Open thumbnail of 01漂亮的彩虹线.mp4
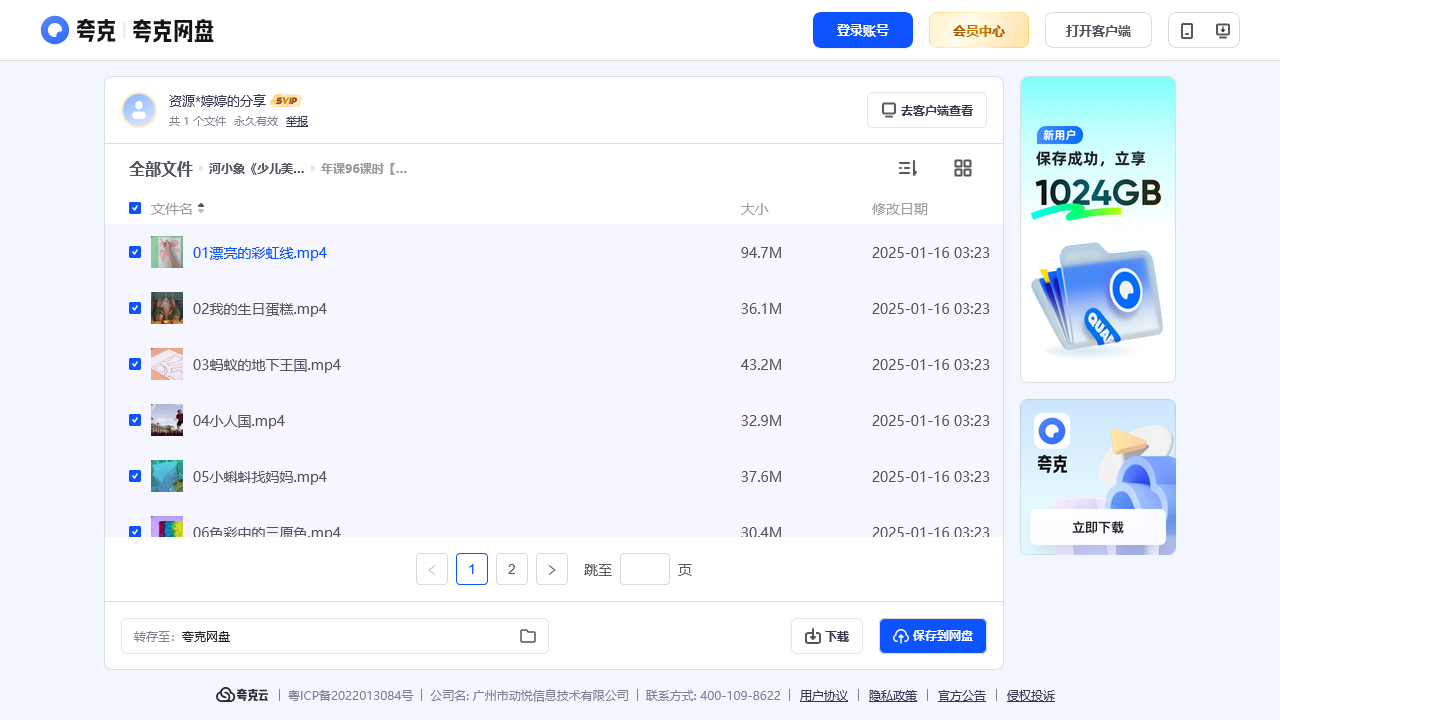Screen dimensions: 1452x720 (167, 252)
